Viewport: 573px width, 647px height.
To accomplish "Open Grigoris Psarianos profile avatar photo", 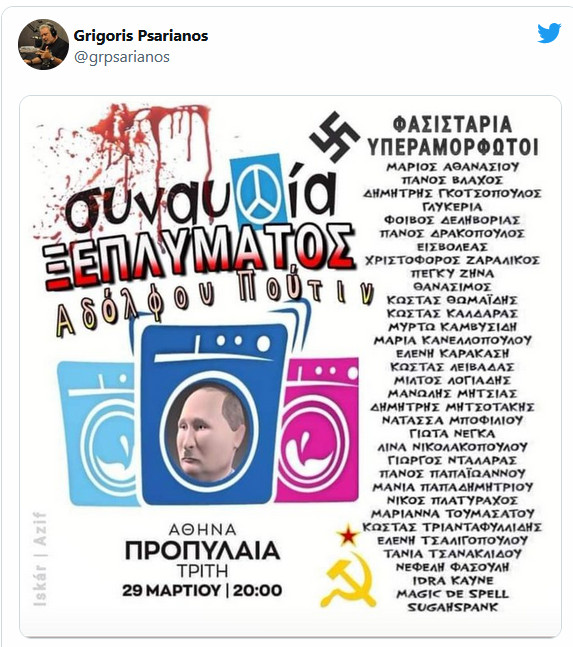I will 43,44.
